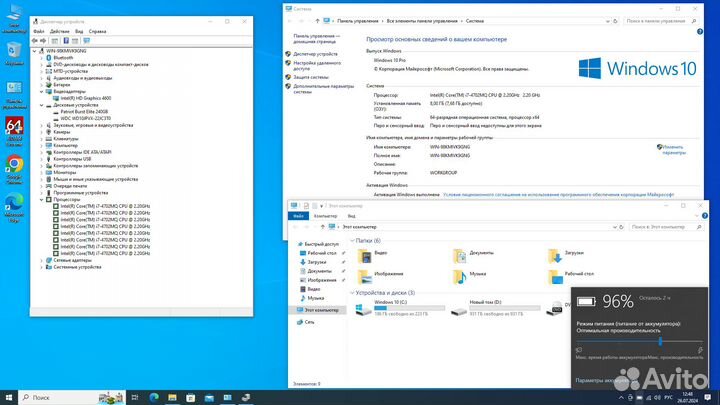
Task: Click the scan for hardware changes monitor icon
Action: point(87,41)
